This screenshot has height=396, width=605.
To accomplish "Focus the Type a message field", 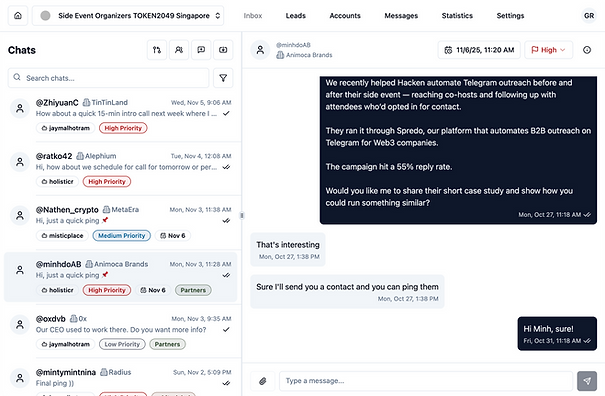I will point(426,381).
